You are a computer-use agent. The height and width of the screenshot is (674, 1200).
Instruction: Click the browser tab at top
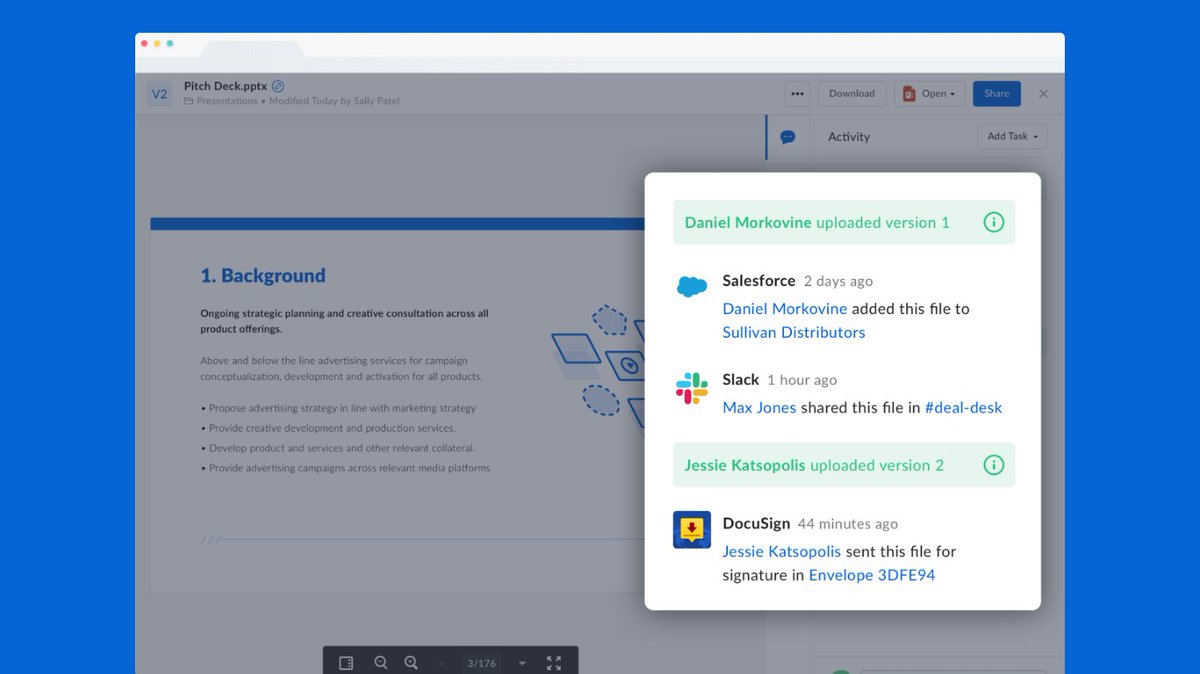253,48
